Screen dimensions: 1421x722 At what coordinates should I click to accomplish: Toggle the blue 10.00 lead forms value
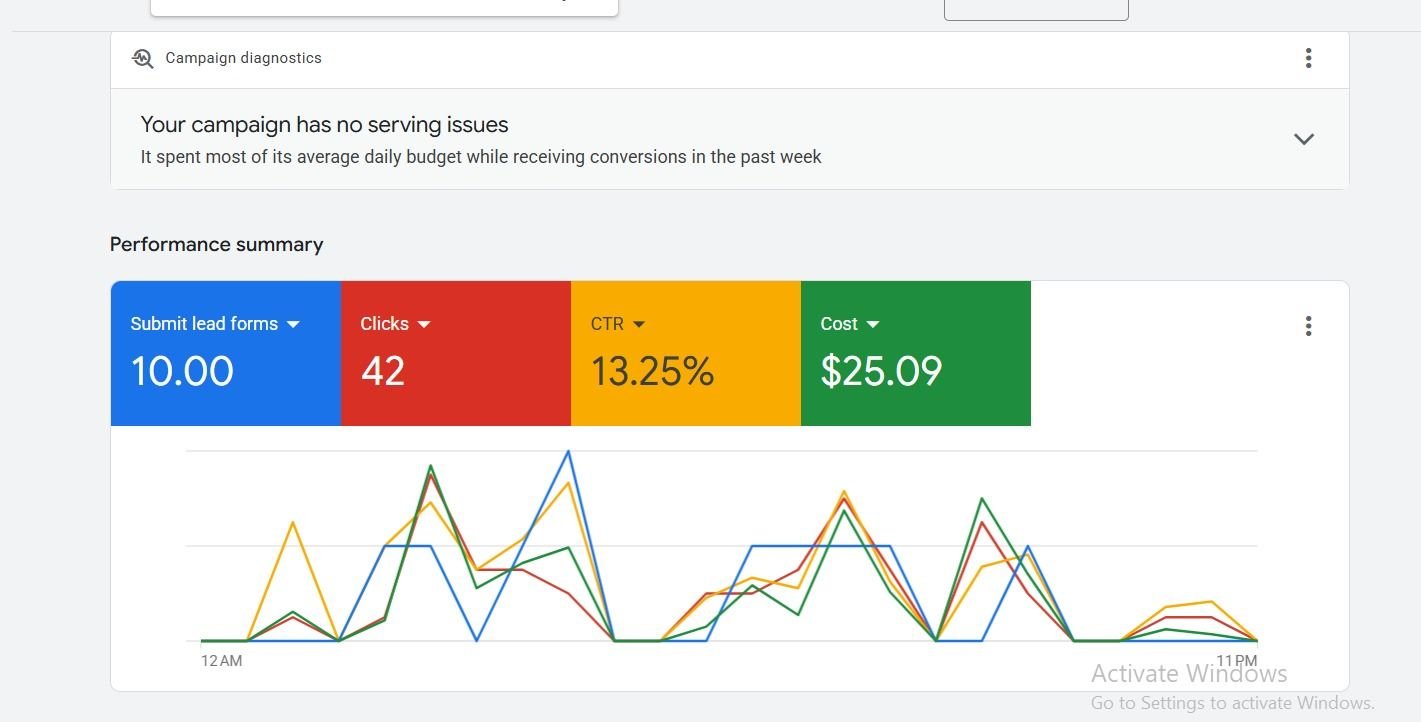[182, 371]
